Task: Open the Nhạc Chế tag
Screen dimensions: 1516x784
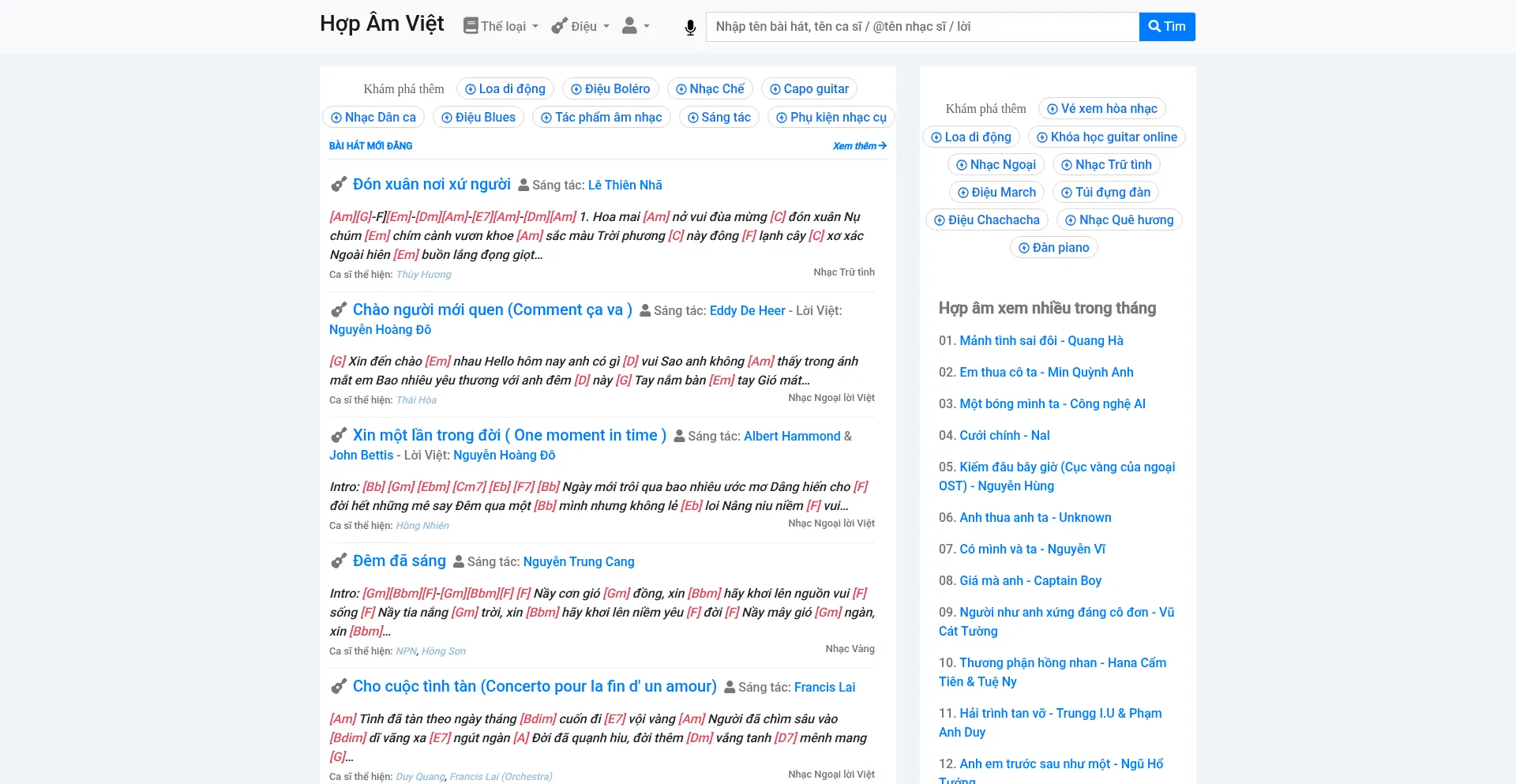Action: tap(710, 89)
